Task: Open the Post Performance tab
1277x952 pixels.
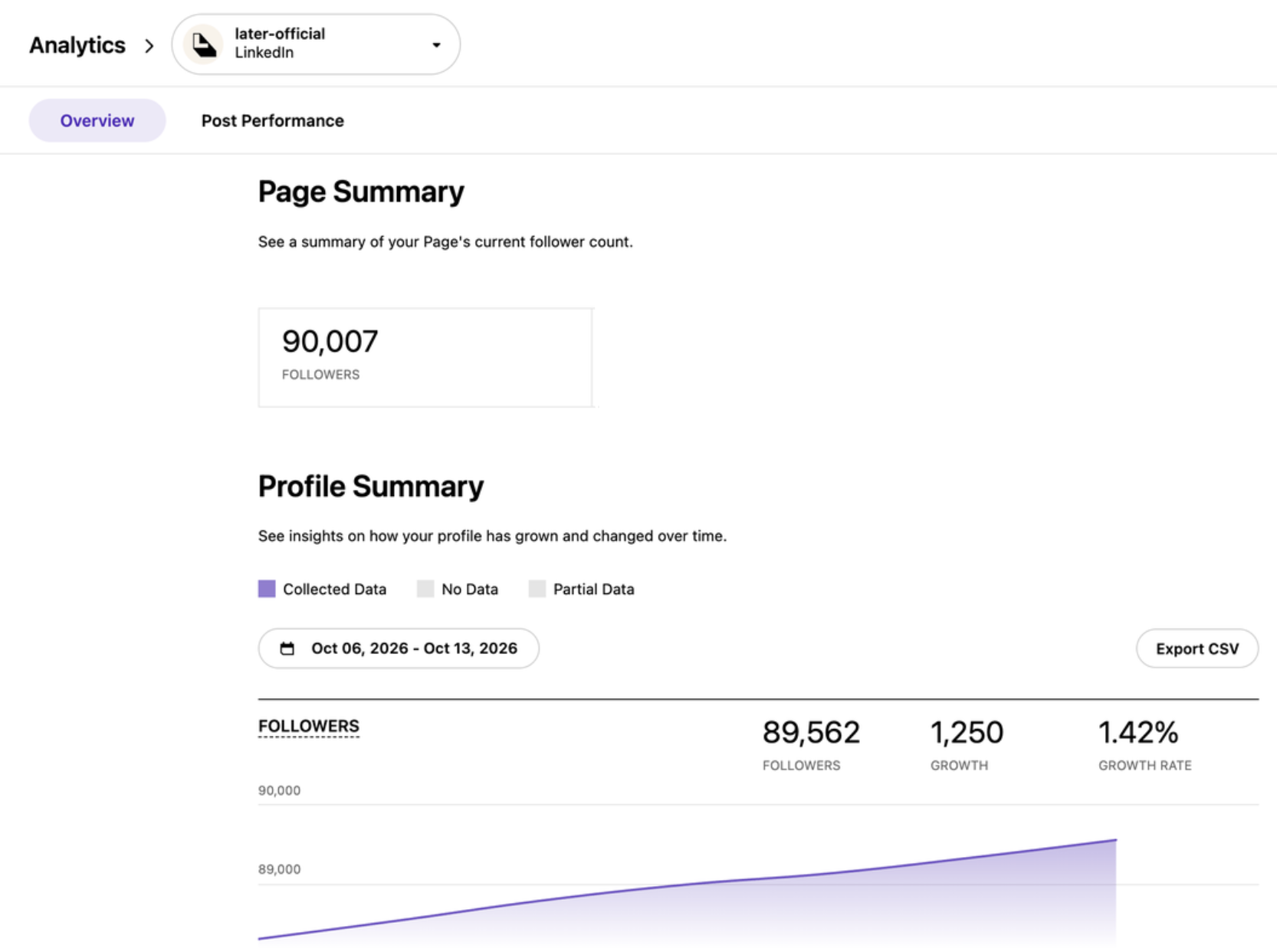Action: pyautogui.click(x=272, y=120)
